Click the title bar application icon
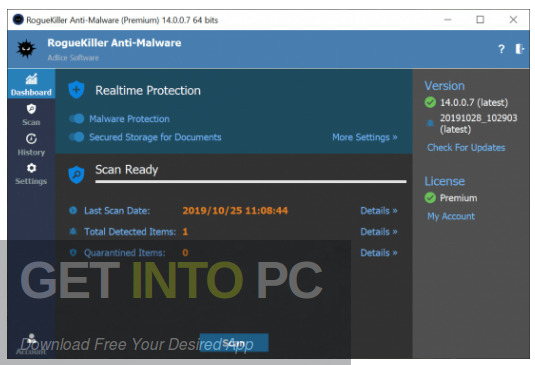The image size is (535, 365). tap(18, 20)
